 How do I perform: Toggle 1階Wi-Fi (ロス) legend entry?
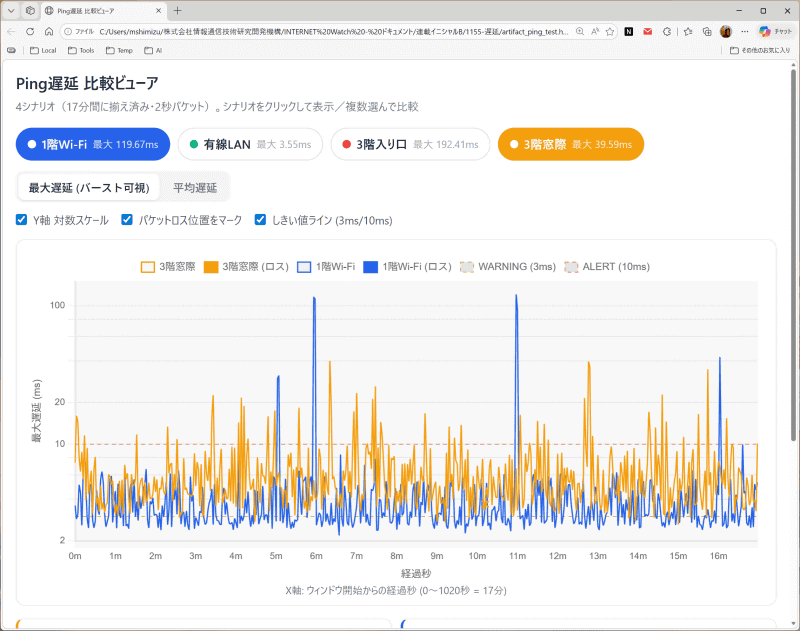pyautogui.click(x=408, y=267)
